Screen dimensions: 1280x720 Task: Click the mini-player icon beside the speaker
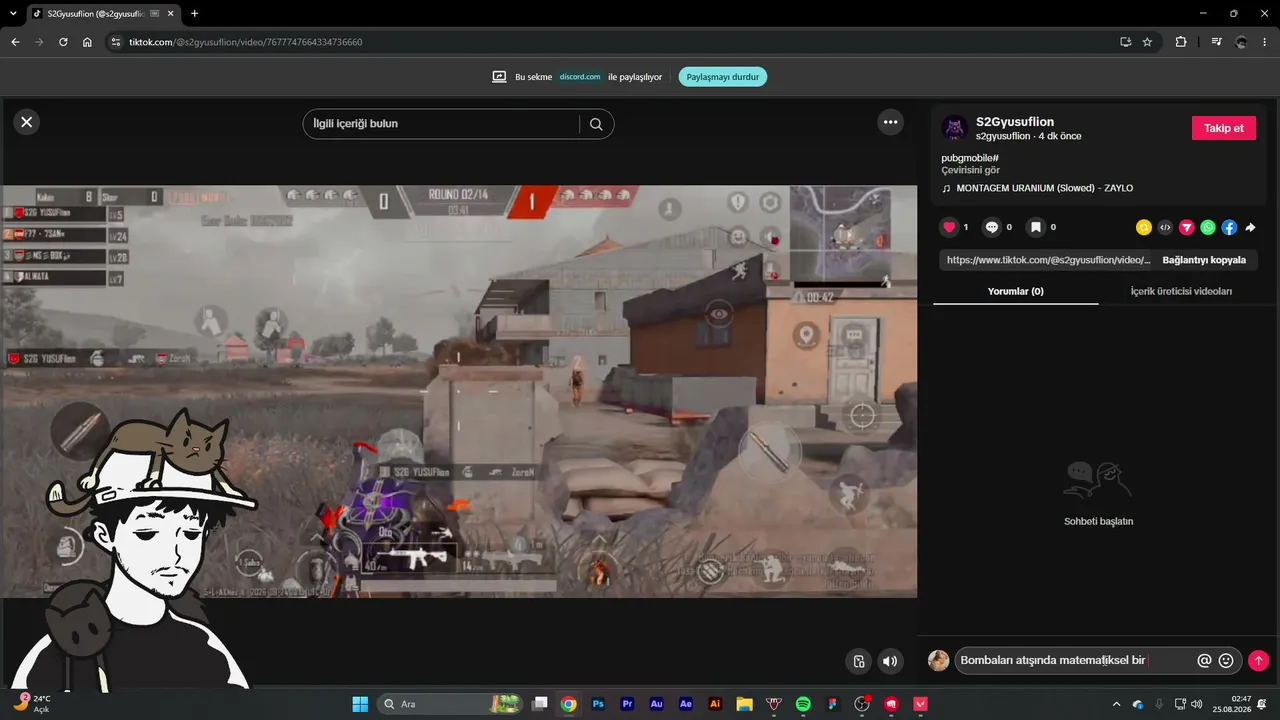859,660
